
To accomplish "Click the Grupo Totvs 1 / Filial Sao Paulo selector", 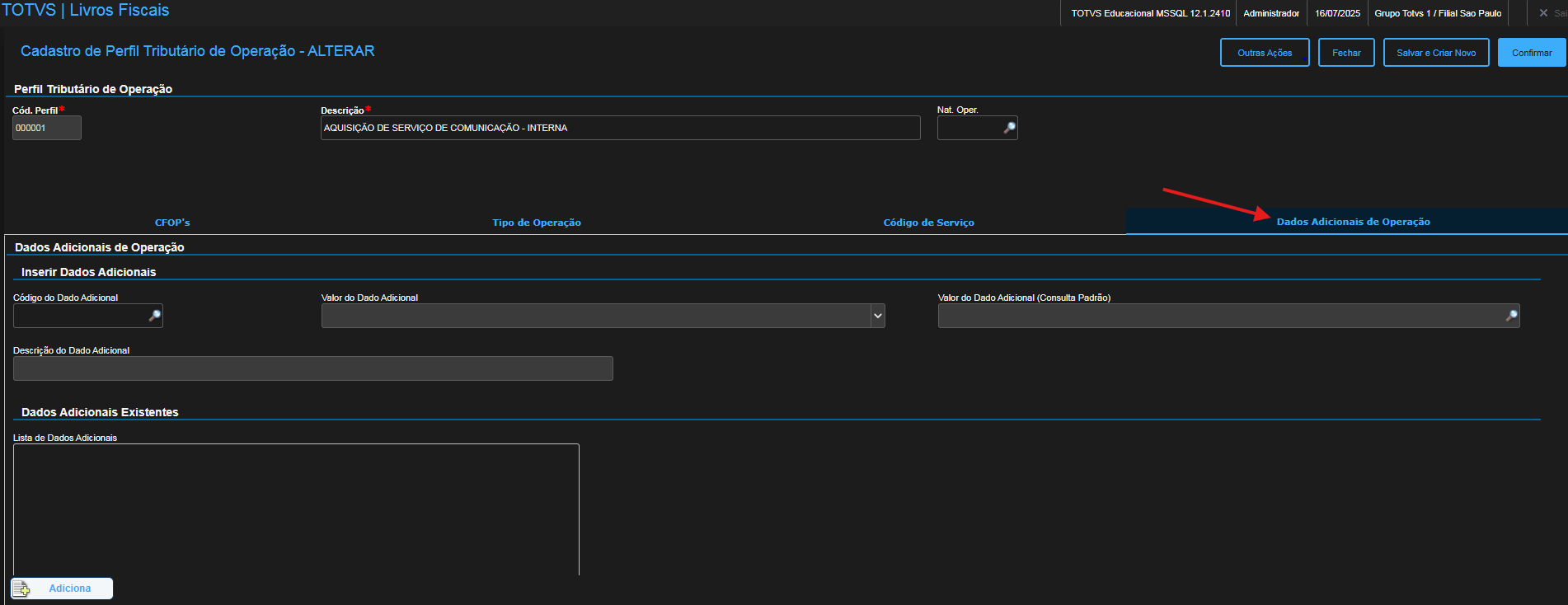I will pos(1437,13).
